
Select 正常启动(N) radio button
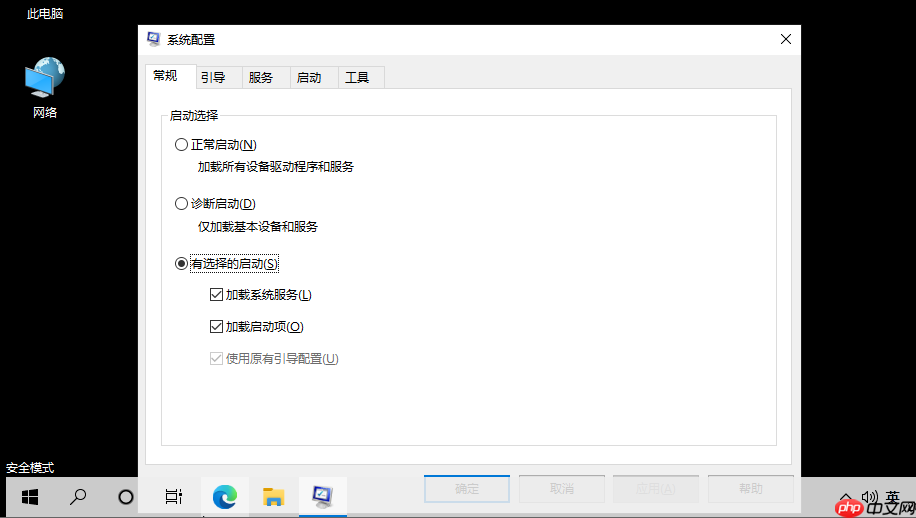[x=181, y=144]
